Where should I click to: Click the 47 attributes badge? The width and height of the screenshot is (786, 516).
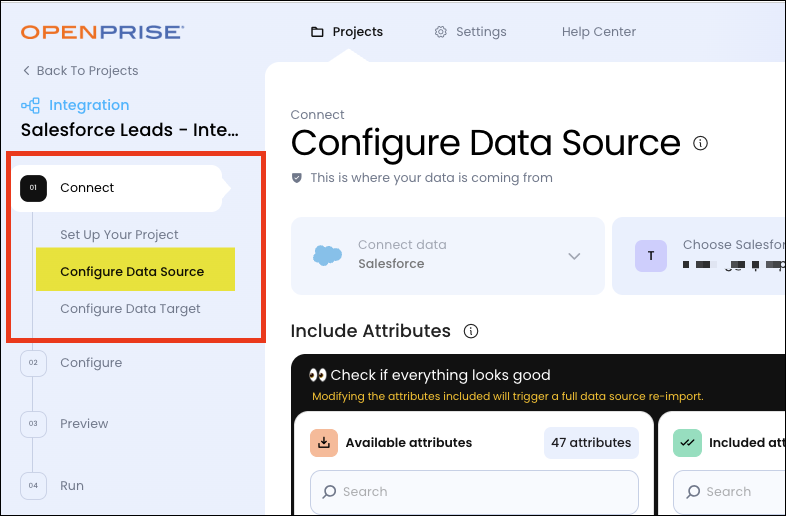(592, 443)
